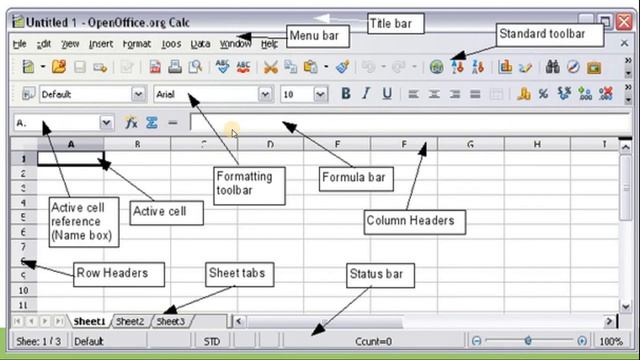Toggle Align Right
The height and width of the screenshot is (360, 640).
[455, 94]
